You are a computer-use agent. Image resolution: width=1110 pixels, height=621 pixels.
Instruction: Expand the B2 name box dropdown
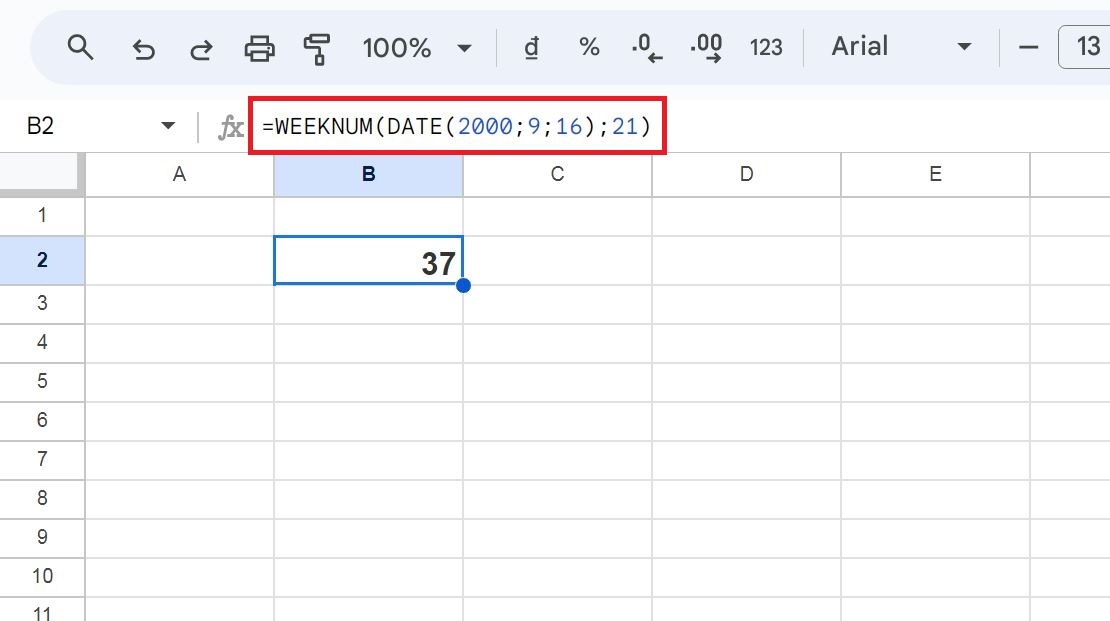(167, 127)
